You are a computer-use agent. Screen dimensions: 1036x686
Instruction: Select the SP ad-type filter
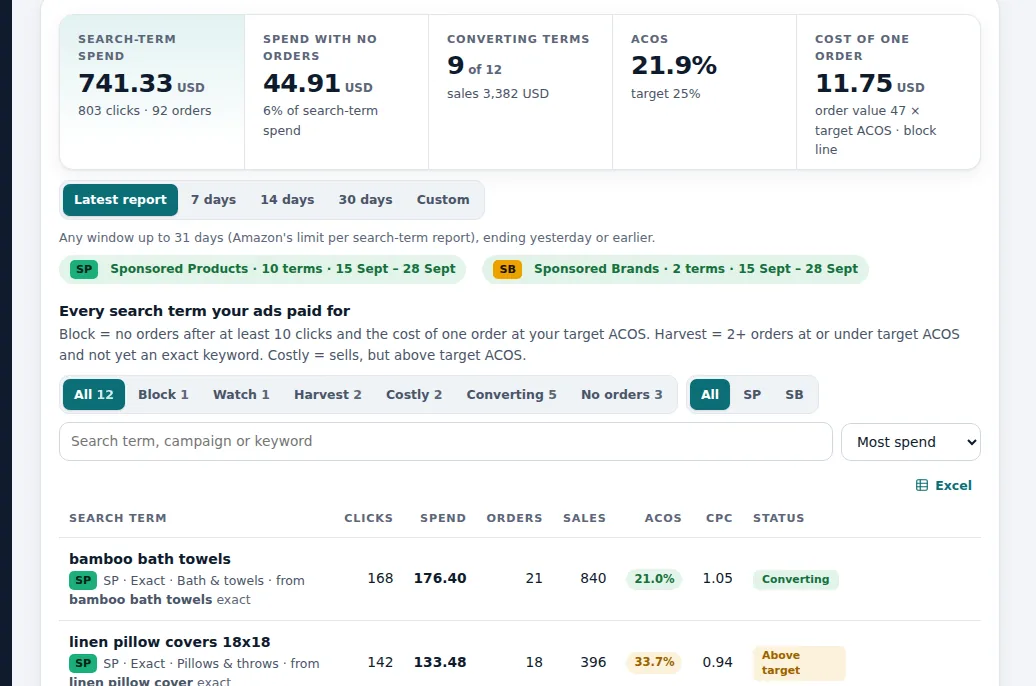[x=752, y=395]
